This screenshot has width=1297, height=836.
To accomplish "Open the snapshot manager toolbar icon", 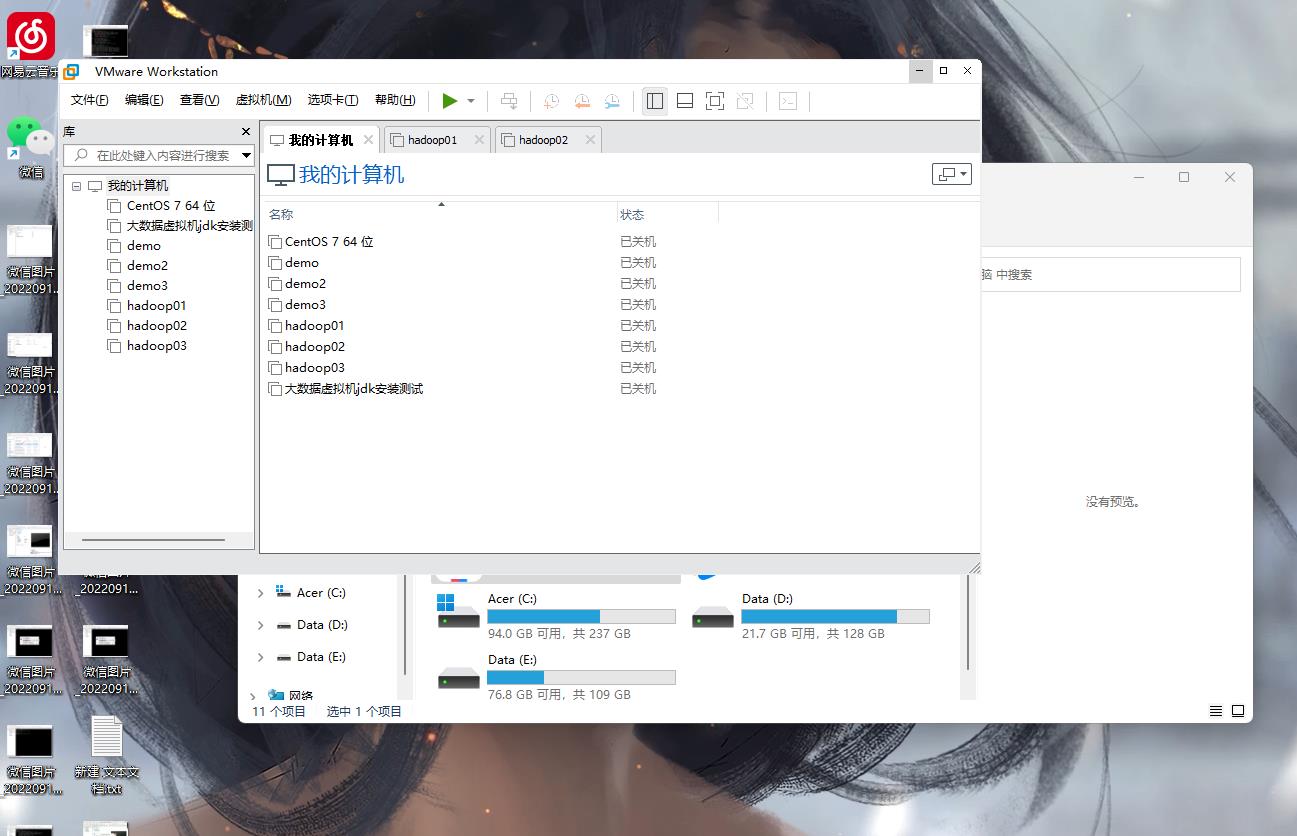I will pos(612,100).
